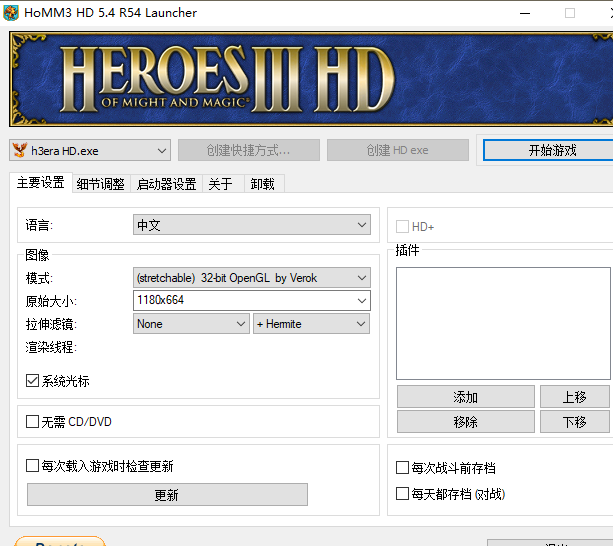Click inside the empty 插件 list box

[503, 323]
